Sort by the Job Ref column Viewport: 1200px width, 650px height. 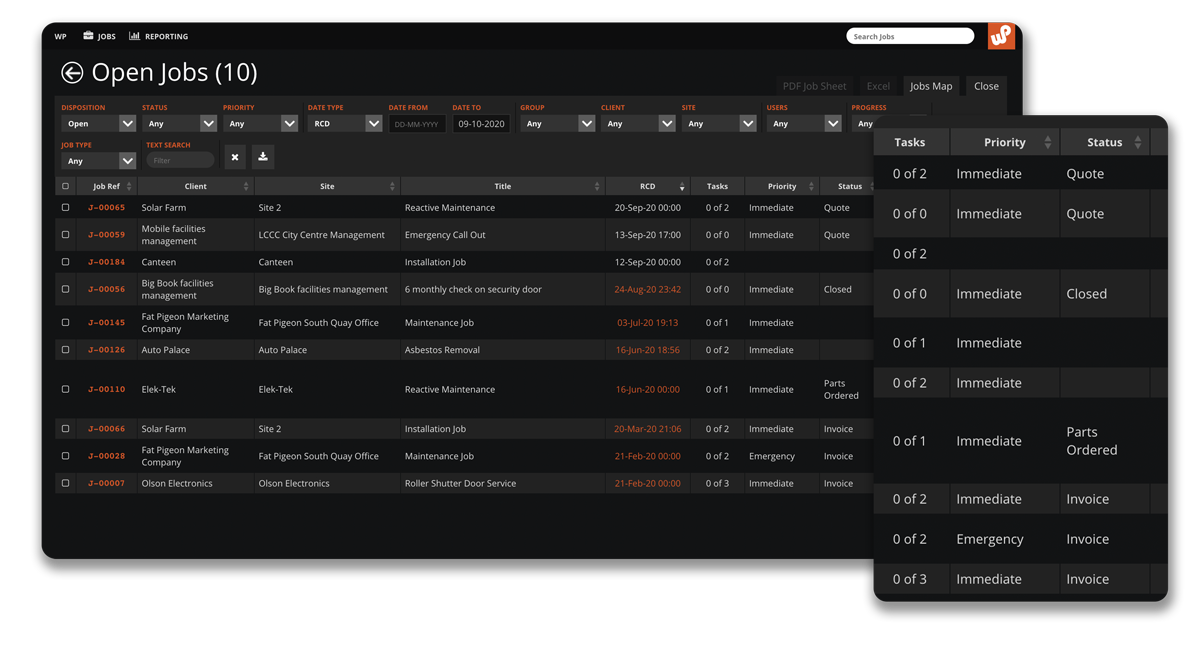(x=107, y=186)
